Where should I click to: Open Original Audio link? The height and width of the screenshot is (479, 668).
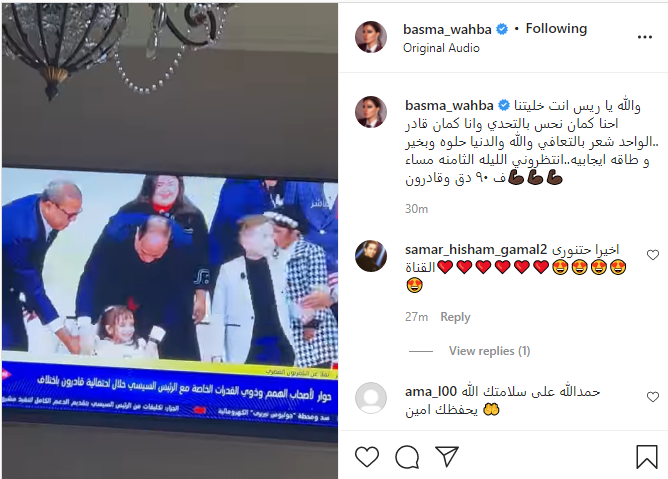point(441,48)
